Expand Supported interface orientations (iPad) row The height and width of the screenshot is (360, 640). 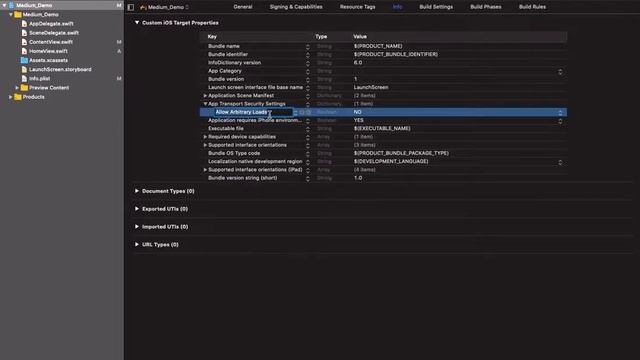point(205,170)
